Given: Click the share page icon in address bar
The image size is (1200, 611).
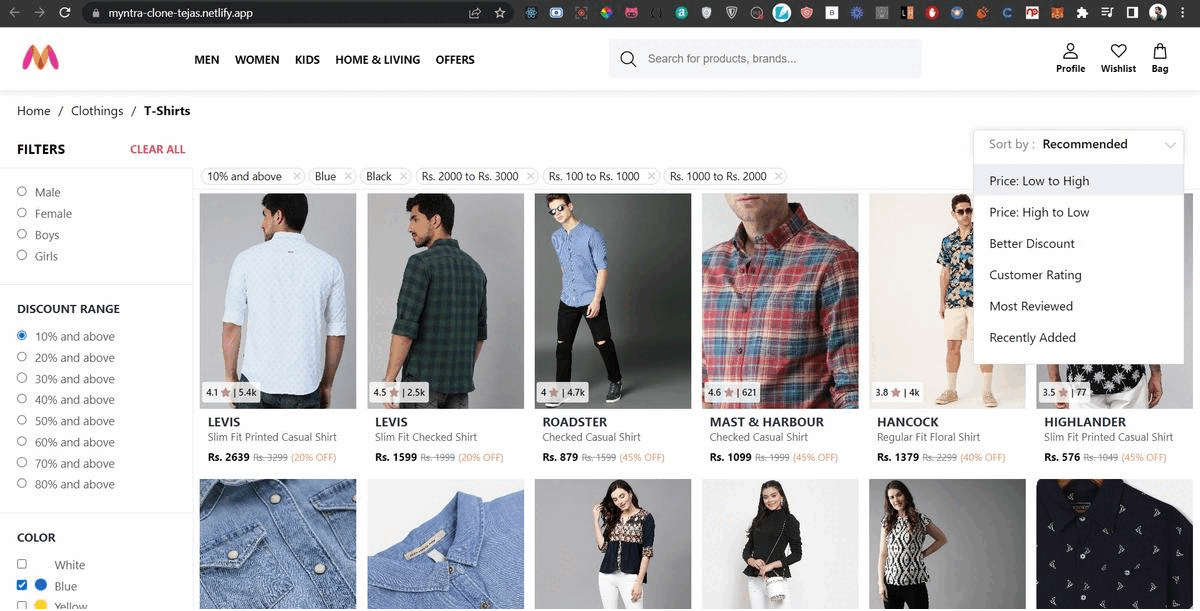Looking at the screenshot, I should (x=475, y=13).
